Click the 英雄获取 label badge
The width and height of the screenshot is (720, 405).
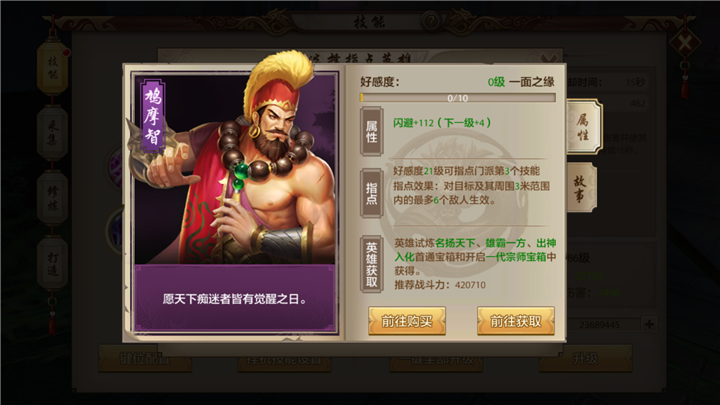[371, 265]
